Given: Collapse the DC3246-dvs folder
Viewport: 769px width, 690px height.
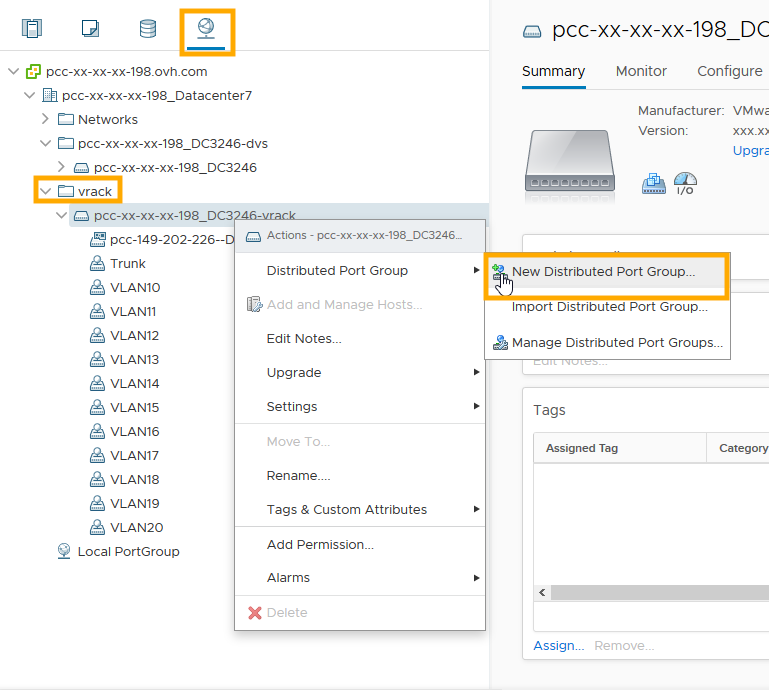Looking at the screenshot, I should (46, 143).
